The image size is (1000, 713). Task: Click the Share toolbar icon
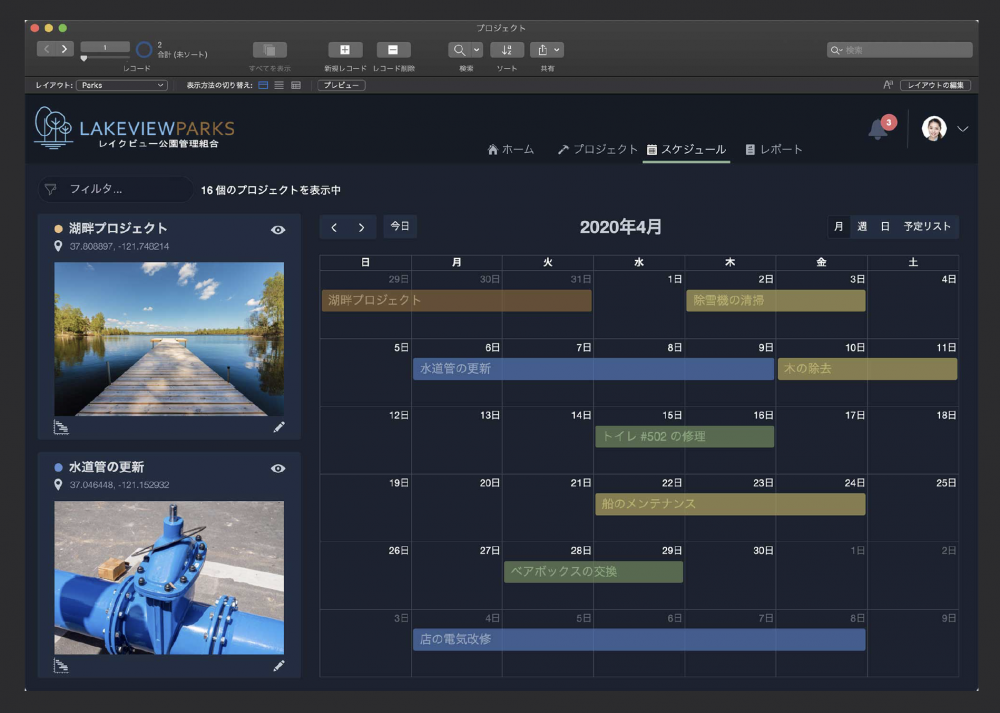click(x=542, y=50)
